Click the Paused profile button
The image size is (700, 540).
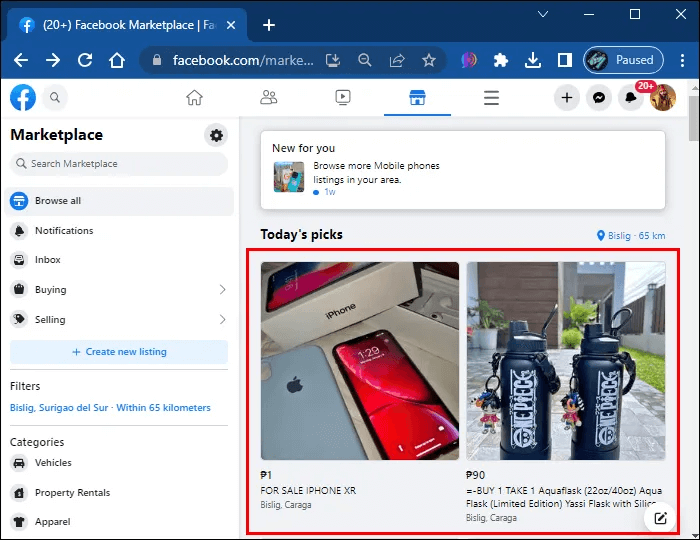[623, 60]
